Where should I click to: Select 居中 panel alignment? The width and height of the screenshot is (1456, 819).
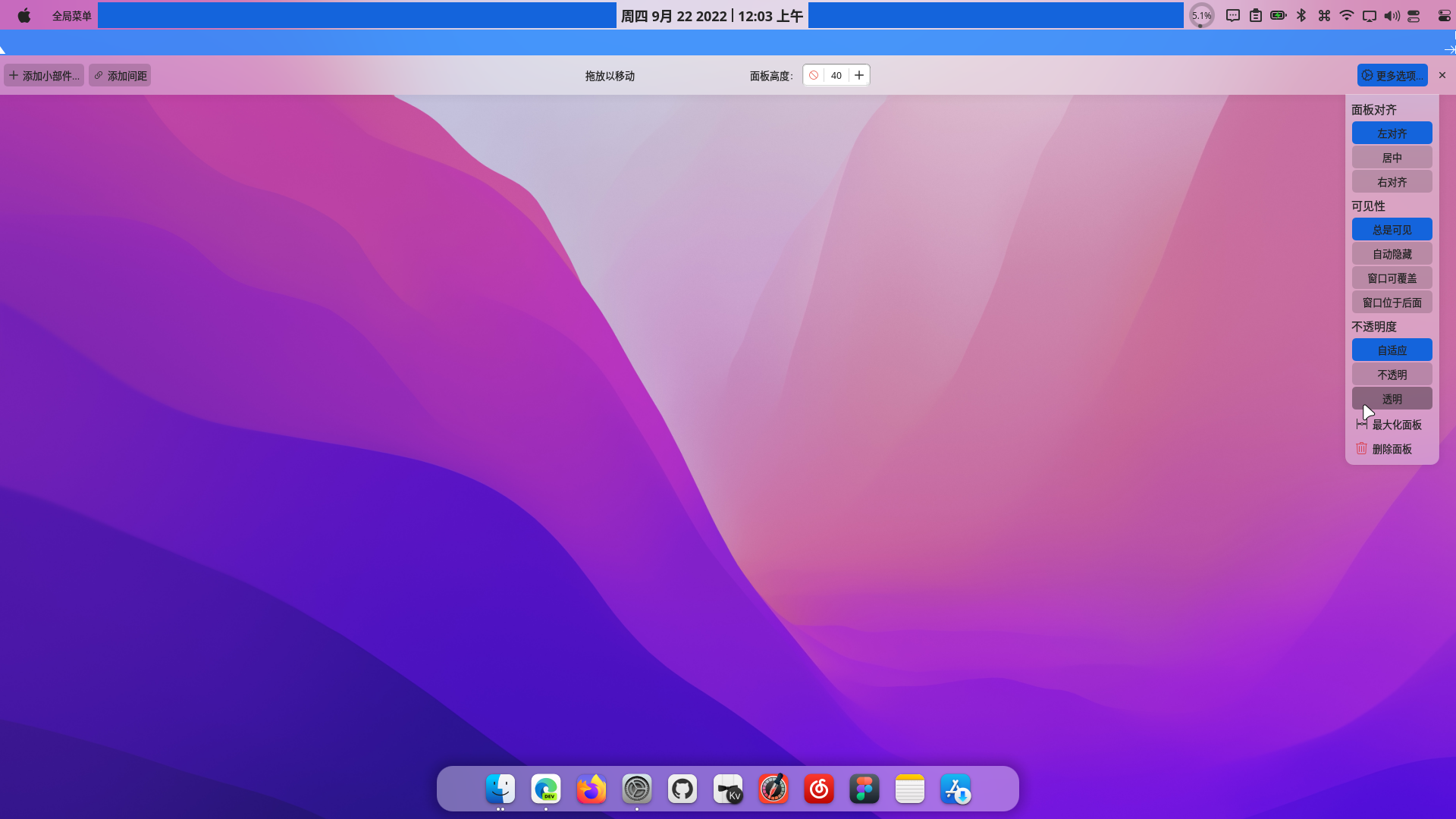[x=1392, y=157]
